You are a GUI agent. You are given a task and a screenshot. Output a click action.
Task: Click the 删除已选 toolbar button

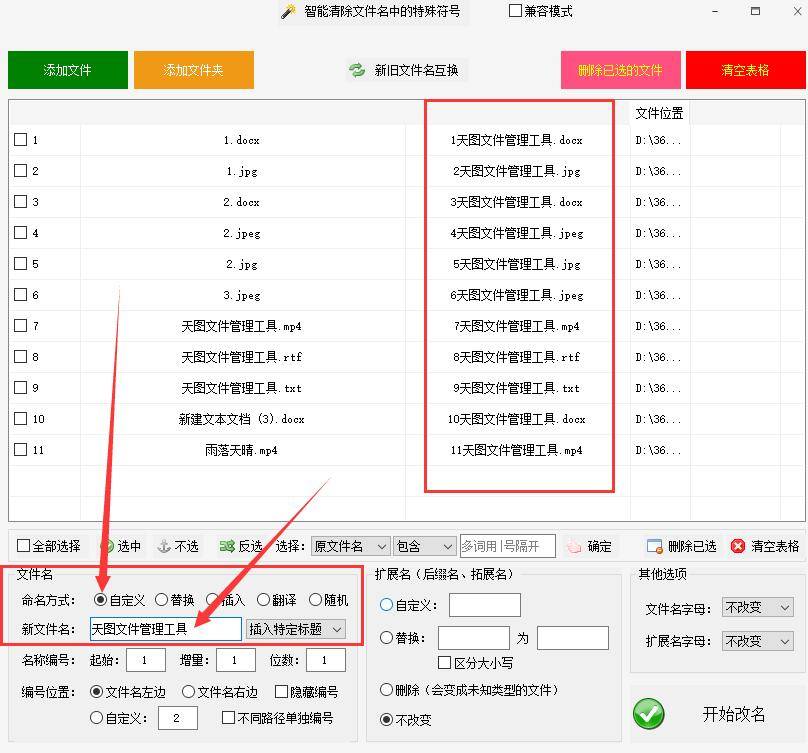tap(681, 546)
